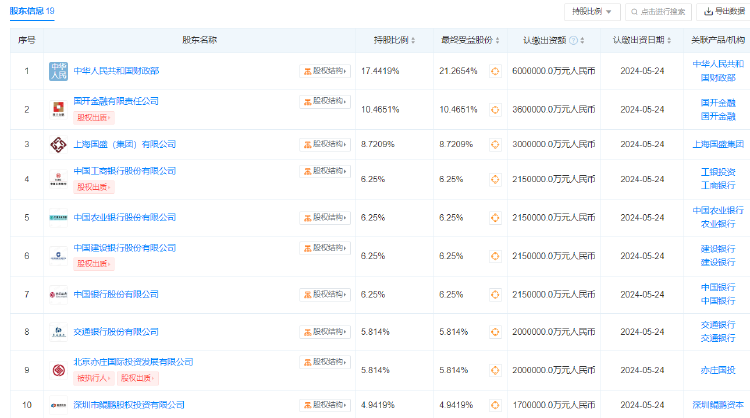Image resolution: width=750 pixels, height=418 pixels.
Task: Click the 导出数据 export button
Action: pos(724,11)
